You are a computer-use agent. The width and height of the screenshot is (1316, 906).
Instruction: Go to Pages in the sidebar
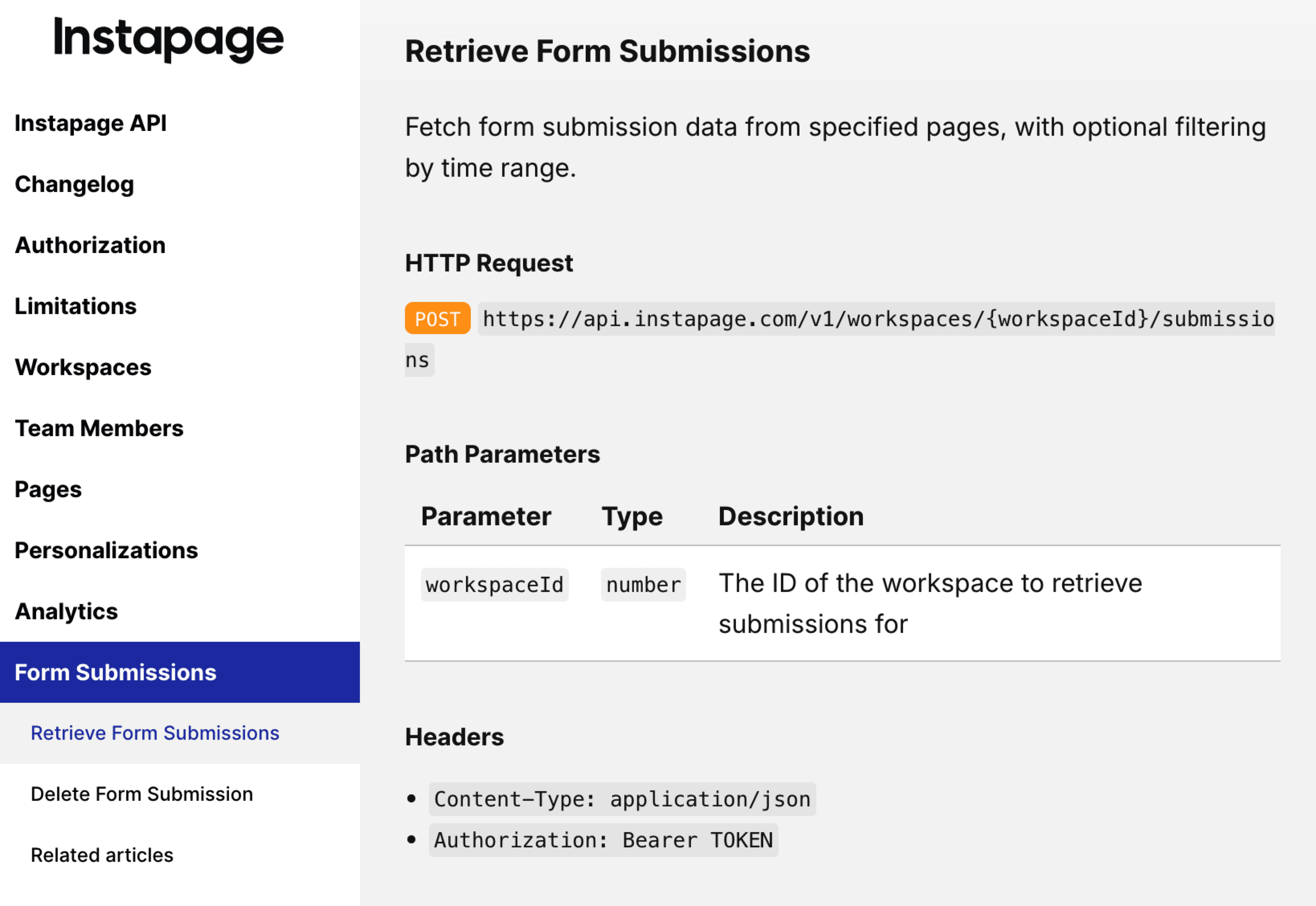(x=48, y=489)
